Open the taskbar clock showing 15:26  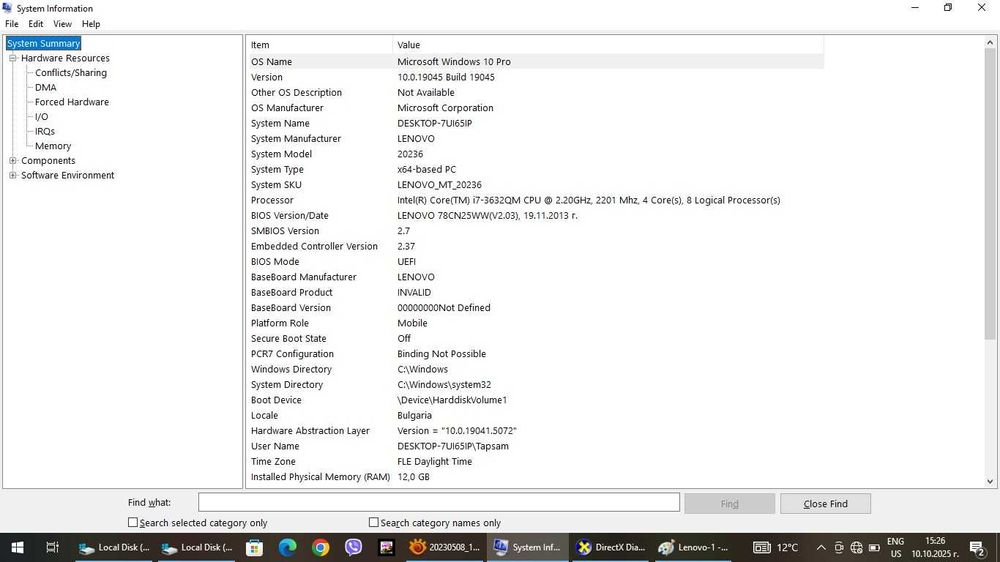[935, 547]
